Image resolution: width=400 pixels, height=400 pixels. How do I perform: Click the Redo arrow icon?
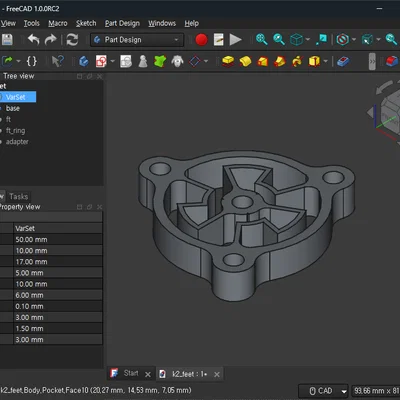pyautogui.click(x=50, y=40)
